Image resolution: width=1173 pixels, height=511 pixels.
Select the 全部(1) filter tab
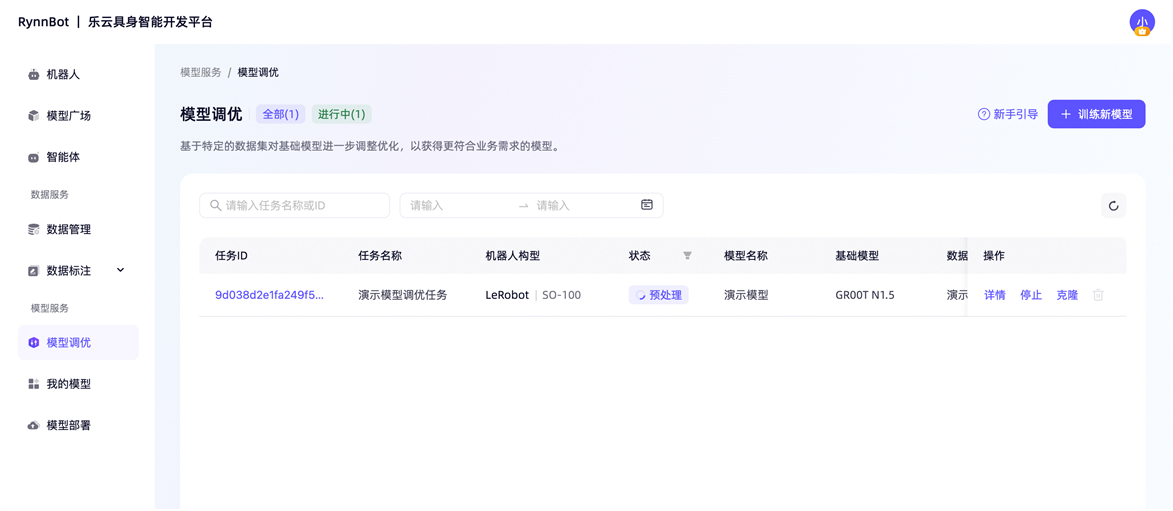[281, 114]
